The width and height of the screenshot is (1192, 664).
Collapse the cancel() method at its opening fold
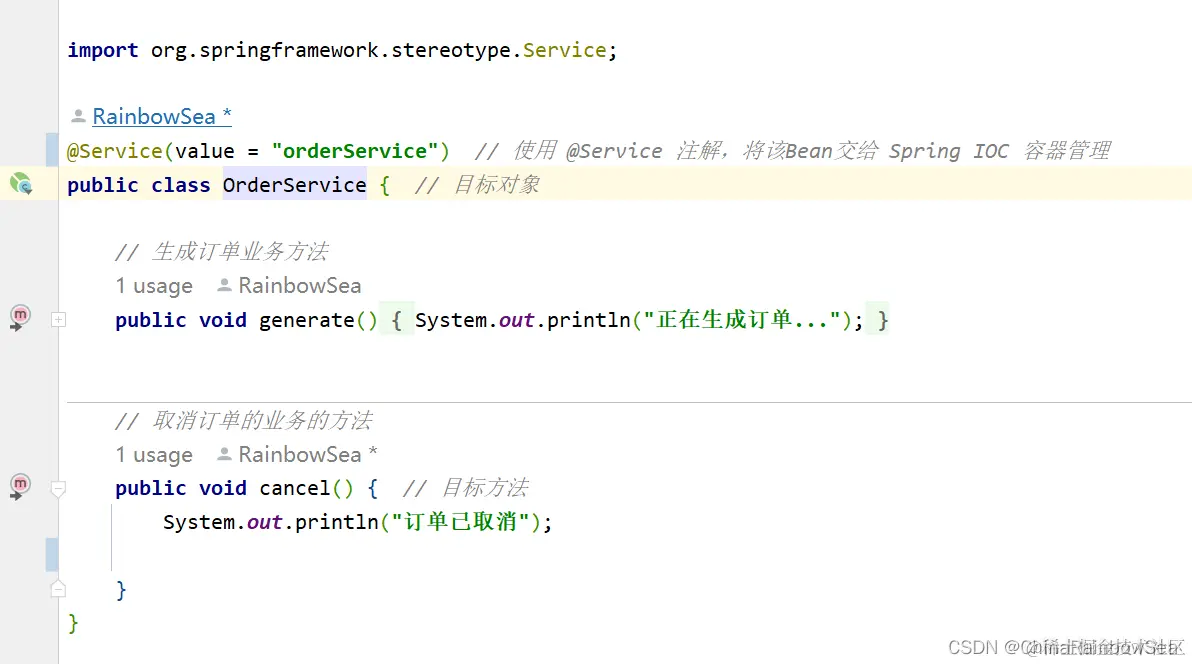(59, 488)
